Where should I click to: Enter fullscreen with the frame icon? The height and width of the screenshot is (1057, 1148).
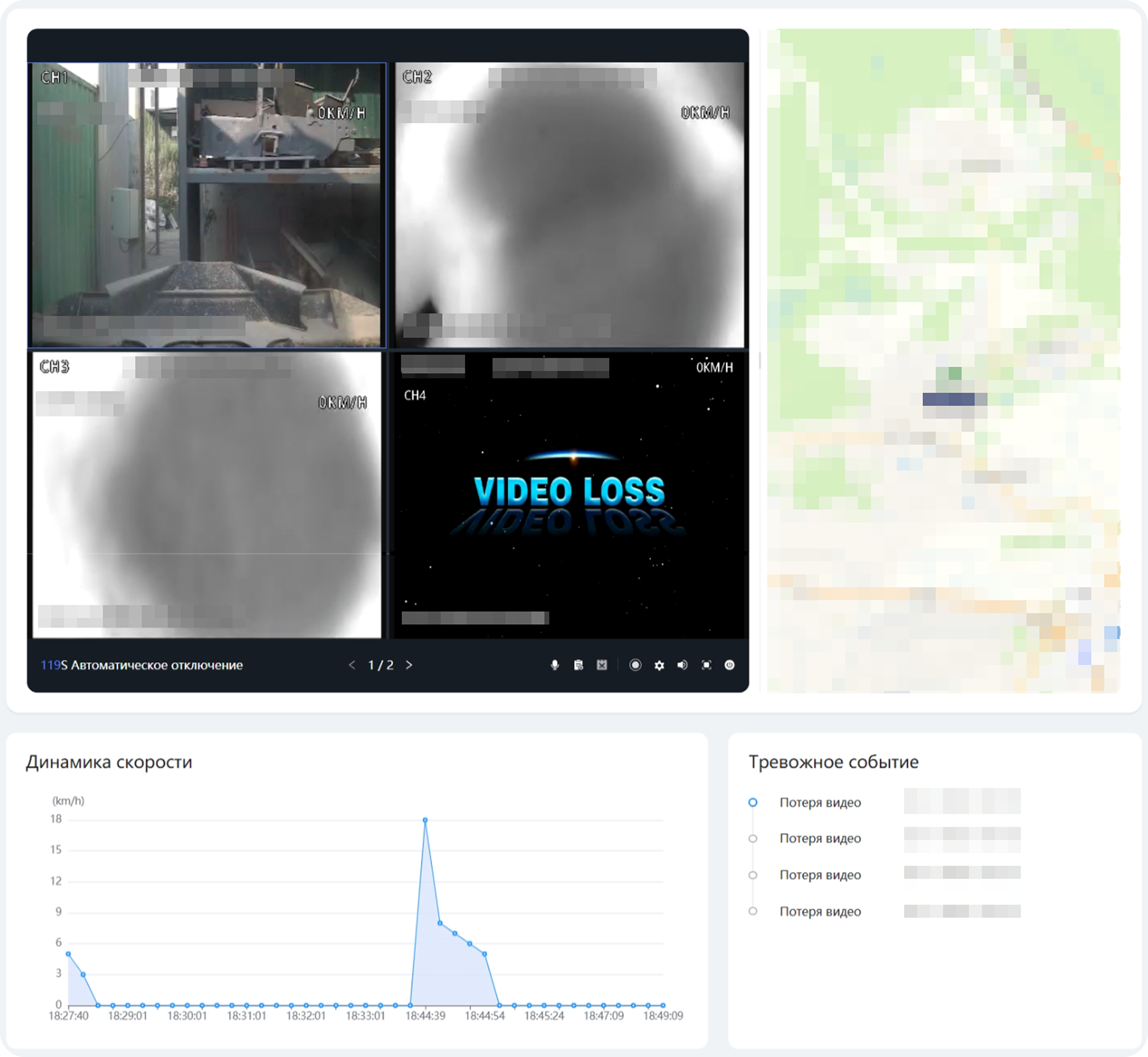[x=706, y=665]
